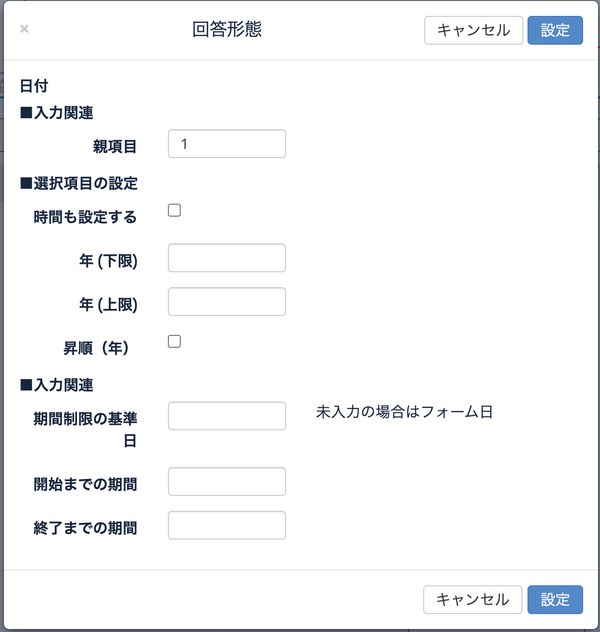Click the 終了までの期間 input field
600x632 pixels.
(227, 525)
